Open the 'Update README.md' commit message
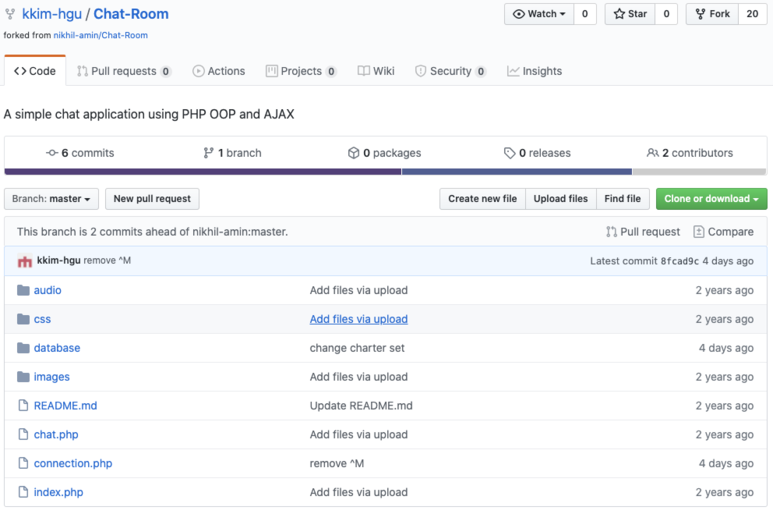The height and width of the screenshot is (514, 773). click(x=361, y=406)
